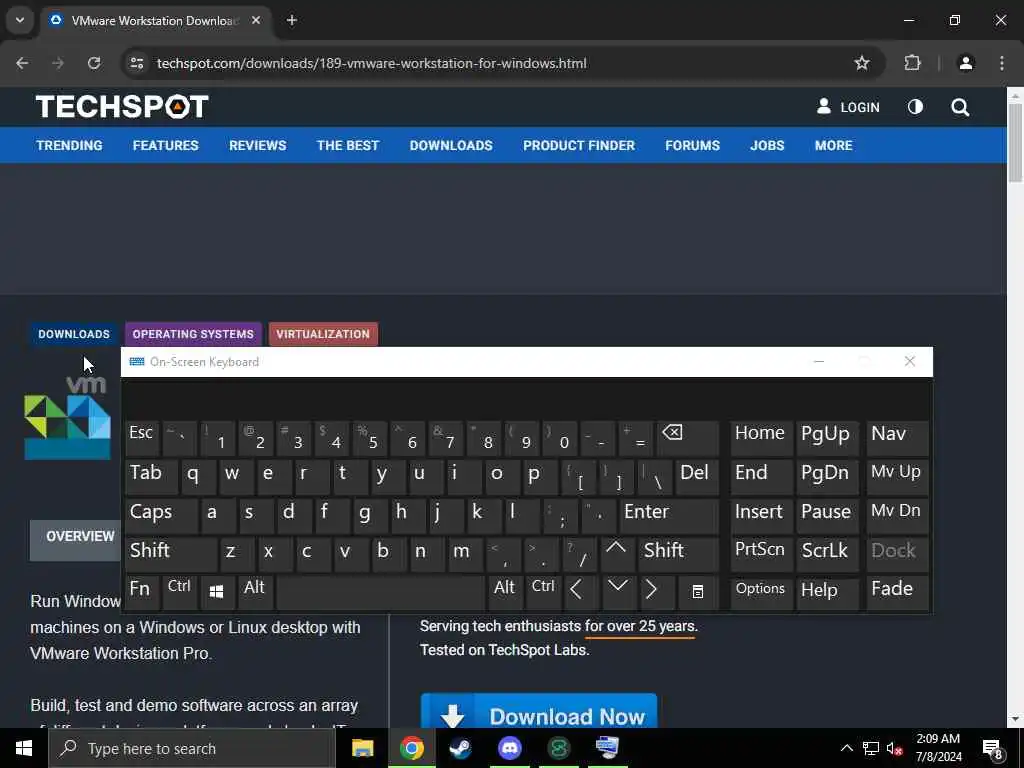This screenshot has height=768, width=1024.
Task: Open TechSpot search magnifier
Action: [960, 107]
